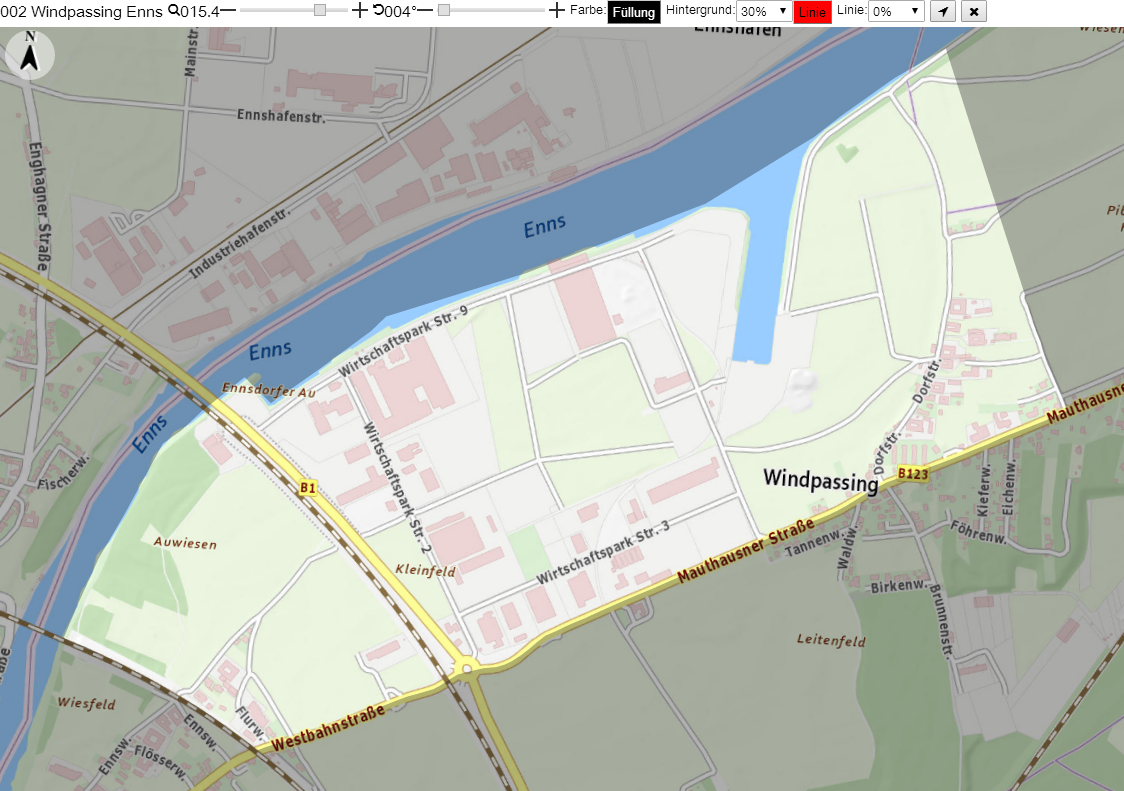
Task: Click the red Linie color button
Action: click(x=812, y=12)
